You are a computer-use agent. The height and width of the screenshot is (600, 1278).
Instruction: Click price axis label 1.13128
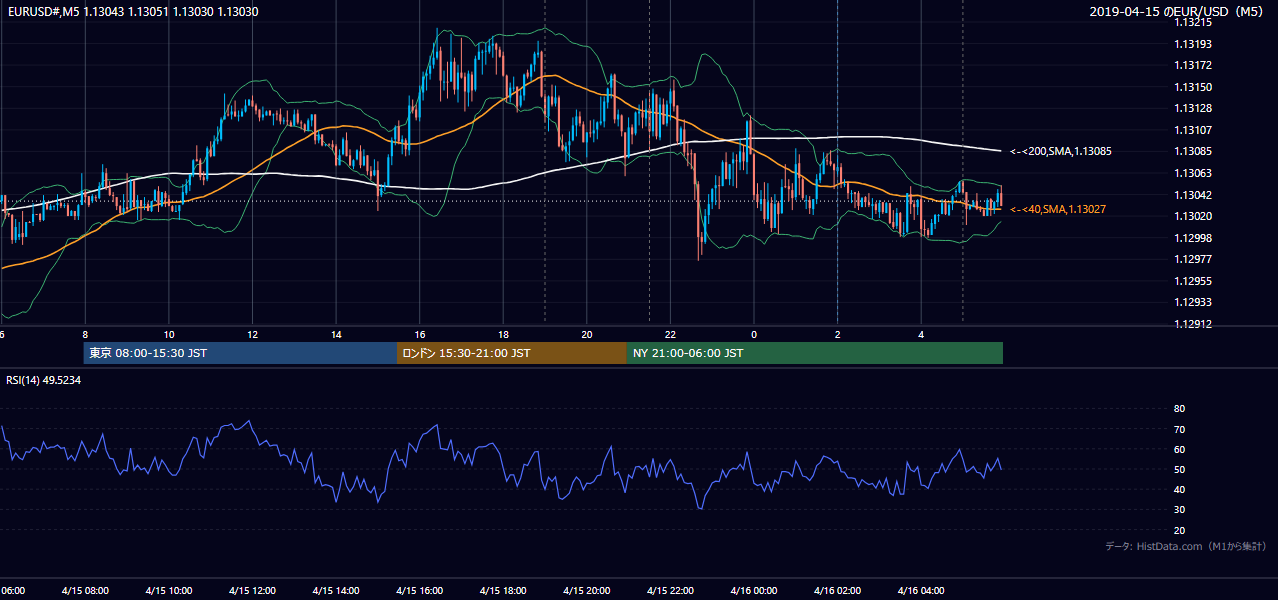pyautogui.click(x=1193, y=108)
